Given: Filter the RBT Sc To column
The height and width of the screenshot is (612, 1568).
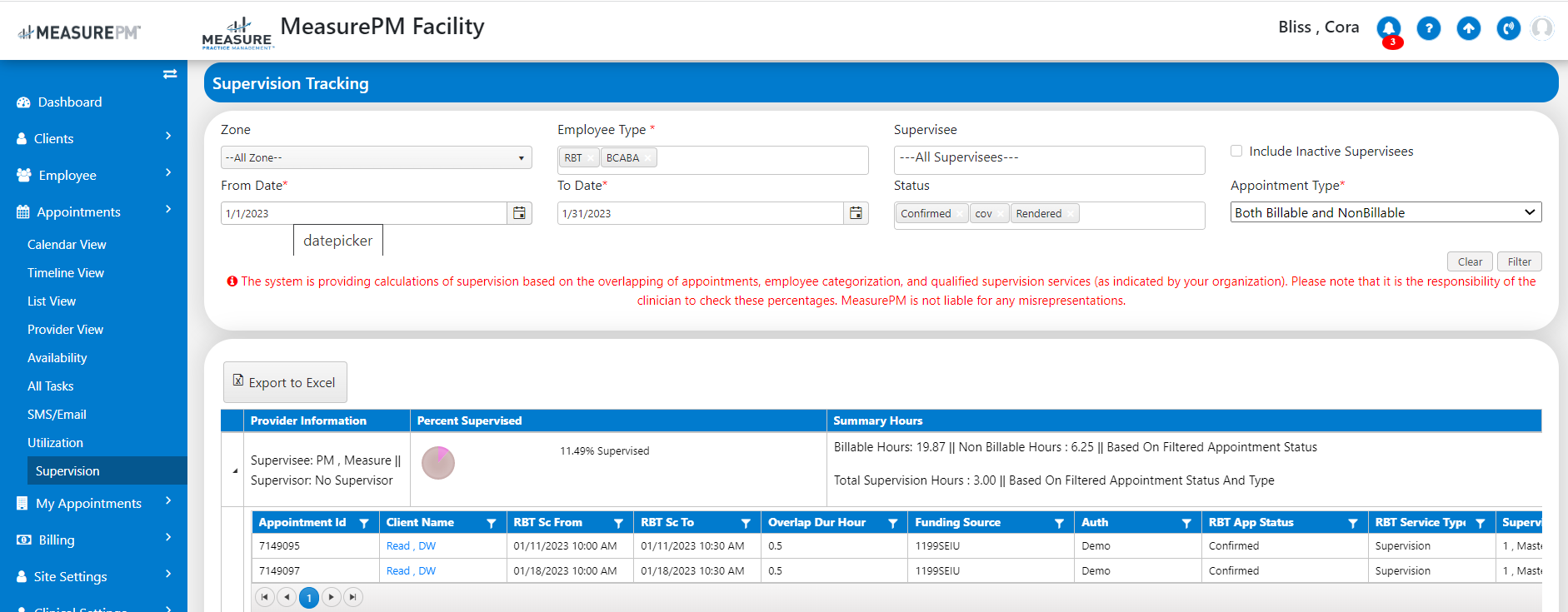Looking at the screenshot, I should coord(747,523).
